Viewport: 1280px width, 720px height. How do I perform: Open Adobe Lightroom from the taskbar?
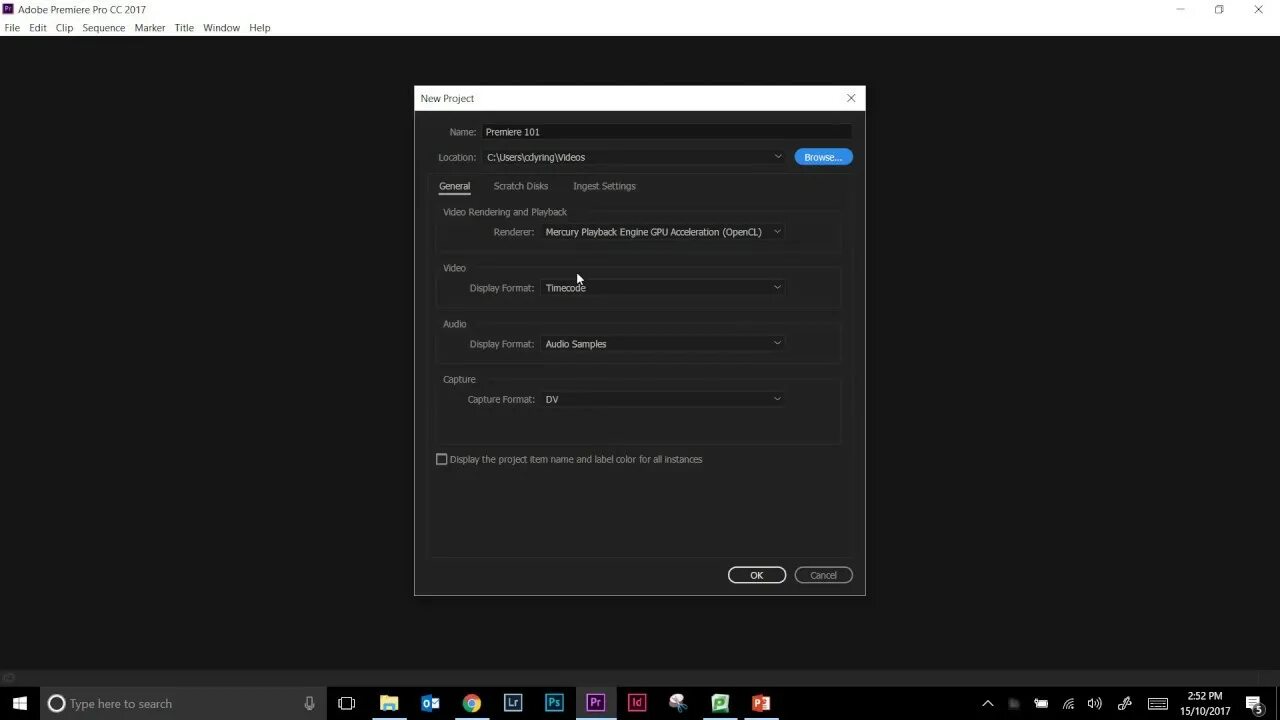pos(512,703)
